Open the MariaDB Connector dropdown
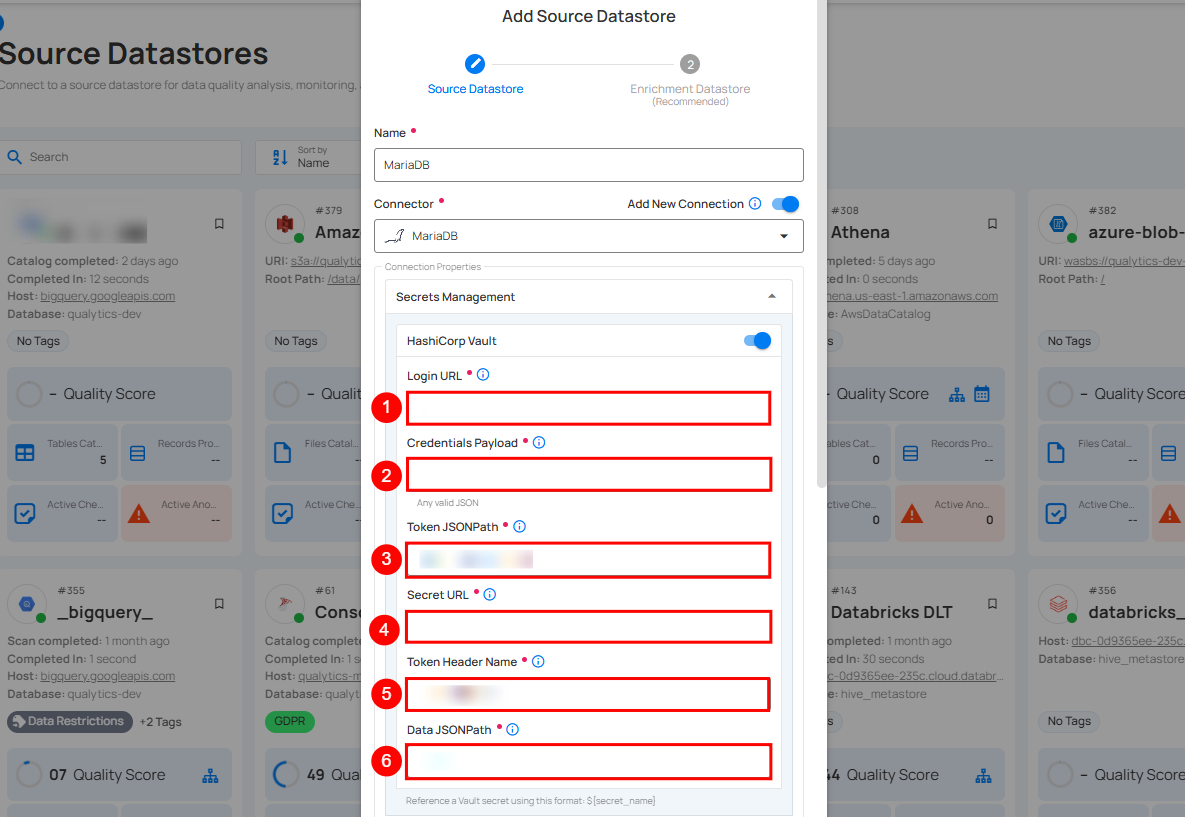This screenshot has height=817, width=1185. click(x=588, y=236)
